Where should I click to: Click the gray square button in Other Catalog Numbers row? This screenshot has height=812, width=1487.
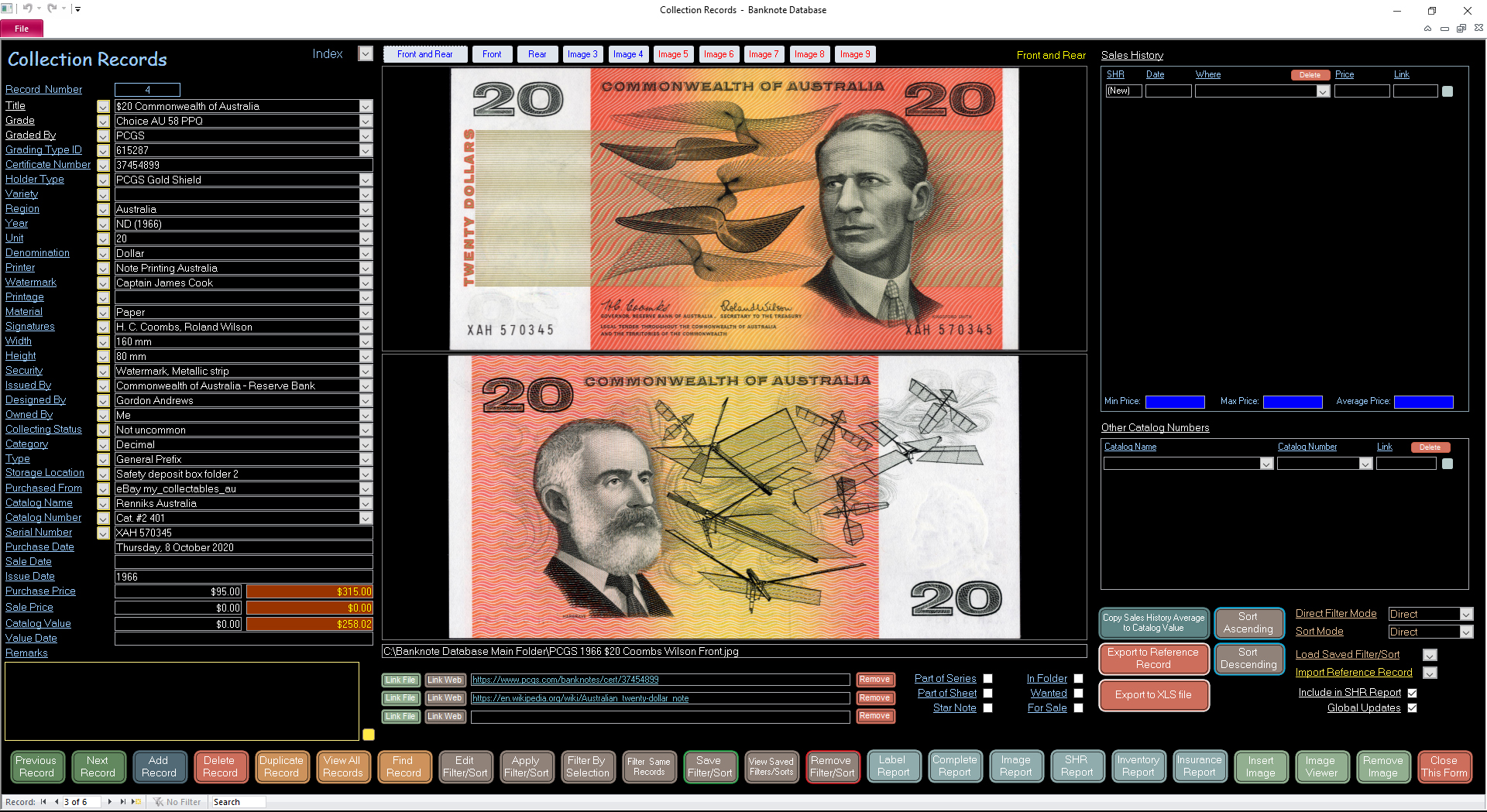(x=1448, y=464)
